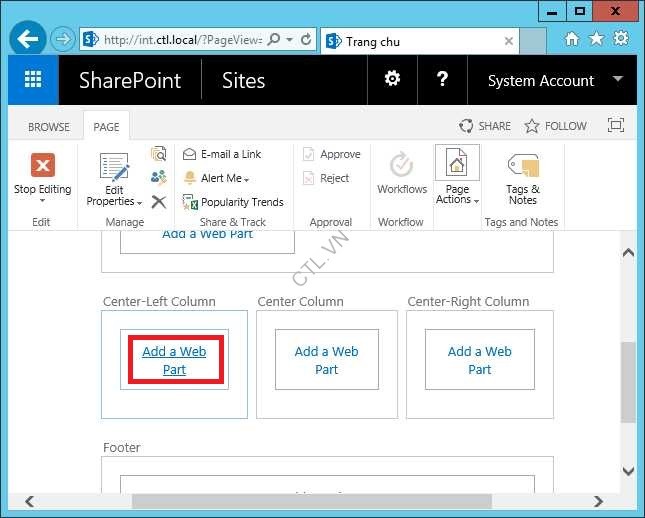Viewport: 645px width, 518px height.
Task: Select the PAGE ribbon tab
Action: click(x=106, y=127)
